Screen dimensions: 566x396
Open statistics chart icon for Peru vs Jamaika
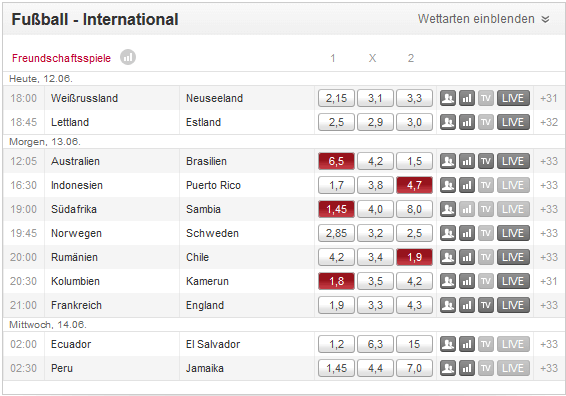(x=467, y=368)
